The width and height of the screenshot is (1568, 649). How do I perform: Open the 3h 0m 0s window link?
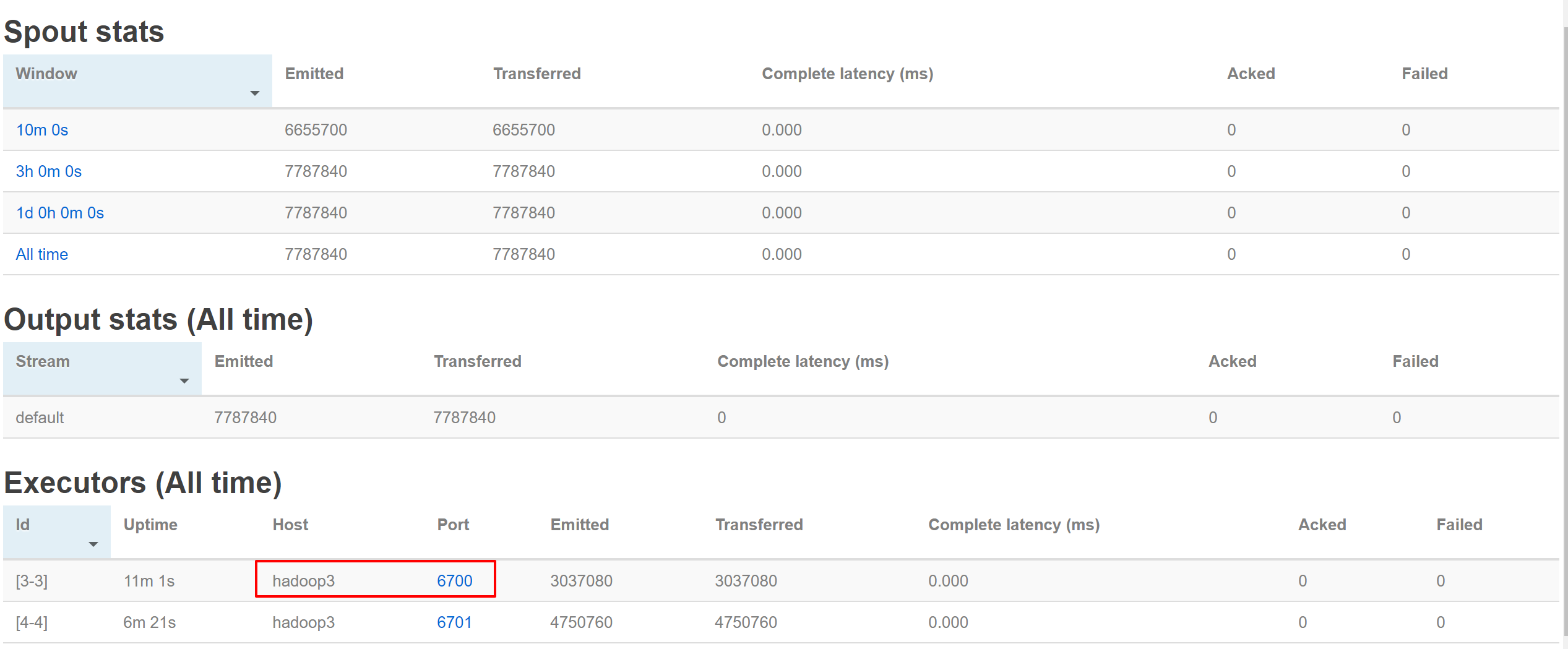(49, 171)
